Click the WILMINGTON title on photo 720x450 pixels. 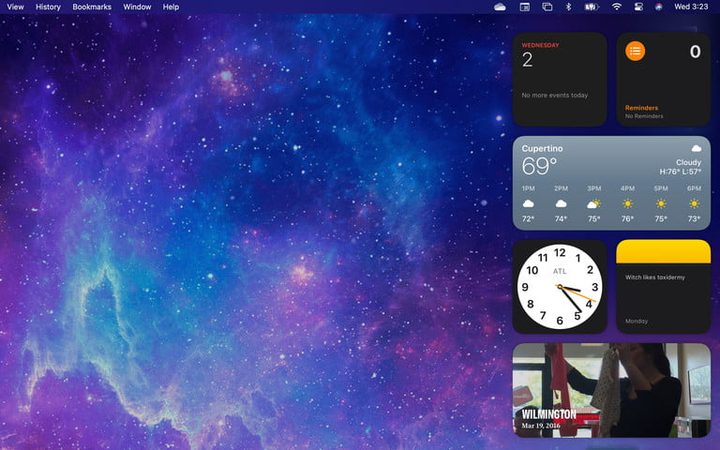pos(549,414)
